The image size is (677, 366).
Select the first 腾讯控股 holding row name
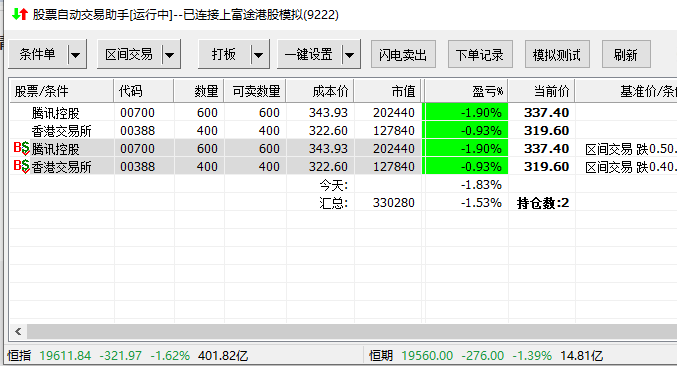pyautogui.click(x=55, y=113)
